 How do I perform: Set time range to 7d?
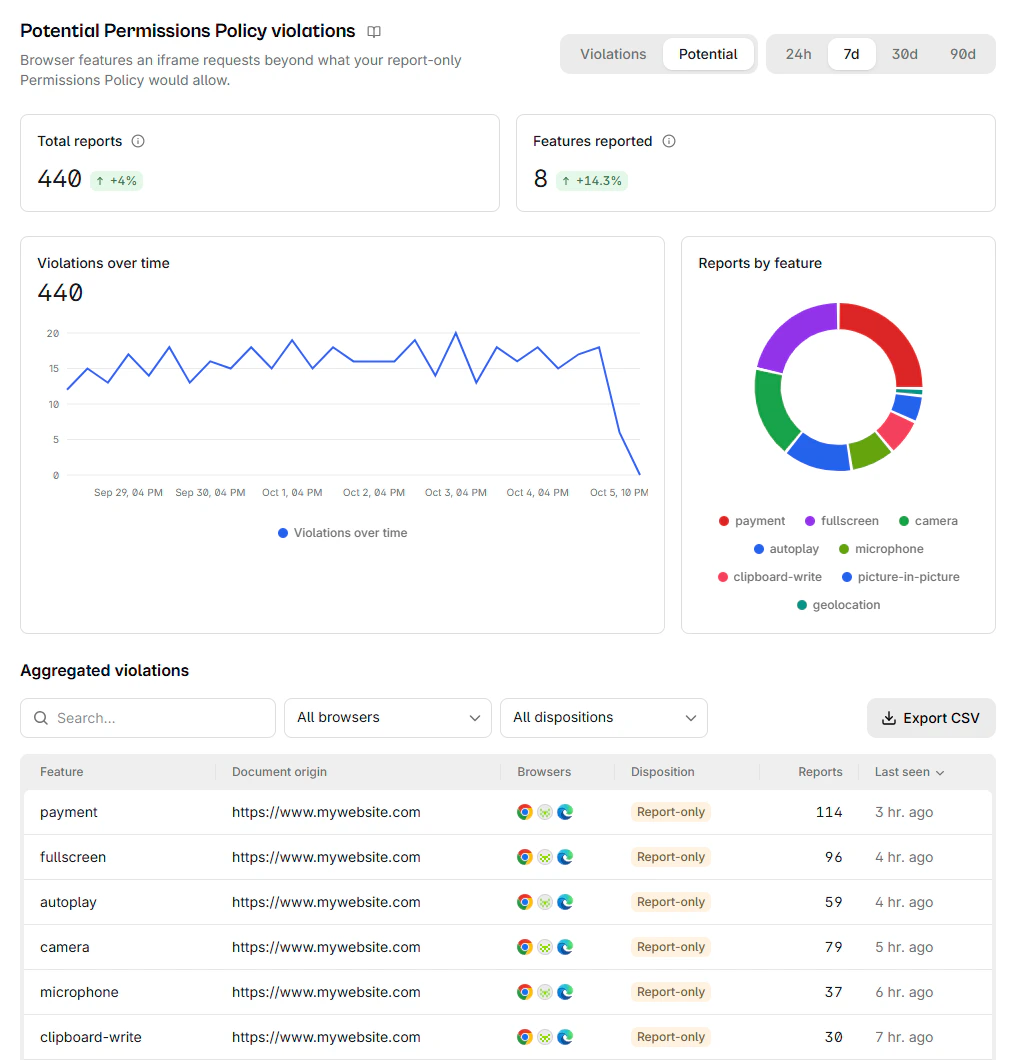(x=851, y=54)
